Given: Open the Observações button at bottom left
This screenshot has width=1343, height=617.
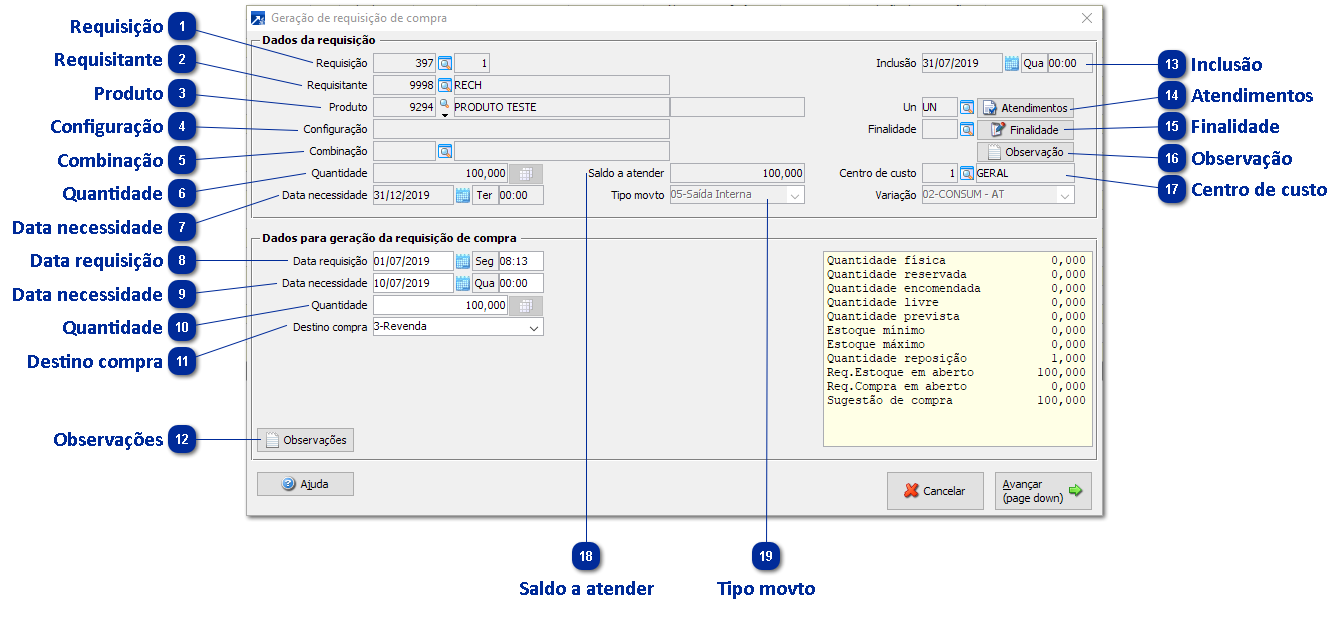Looking at the screenshot, I should click(305, 440).
